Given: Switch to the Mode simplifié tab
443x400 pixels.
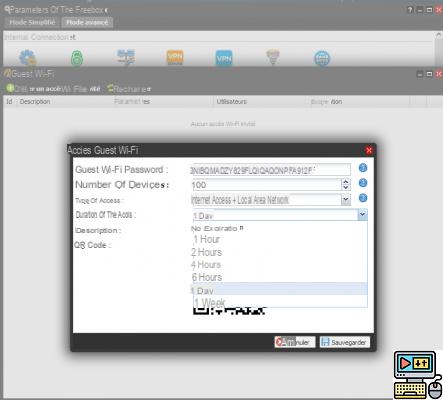Looking at the screenshot, I should point(32,22).
